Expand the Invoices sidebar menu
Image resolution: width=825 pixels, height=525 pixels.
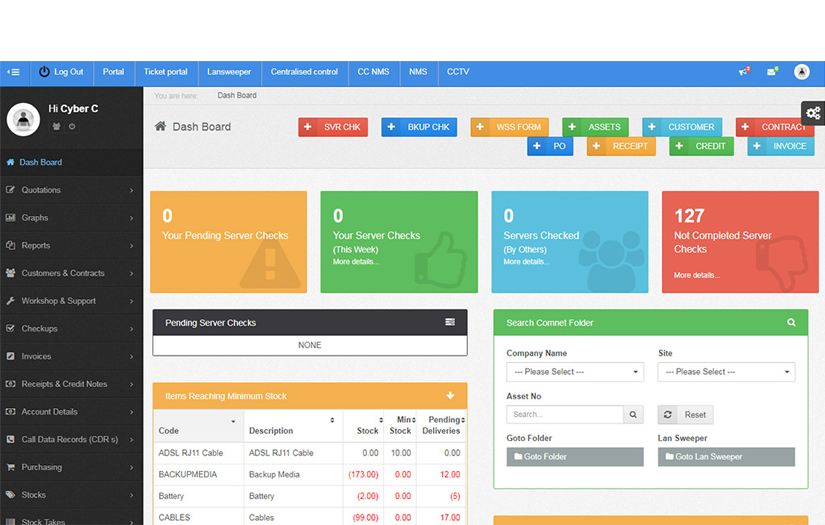pos(72,356)
